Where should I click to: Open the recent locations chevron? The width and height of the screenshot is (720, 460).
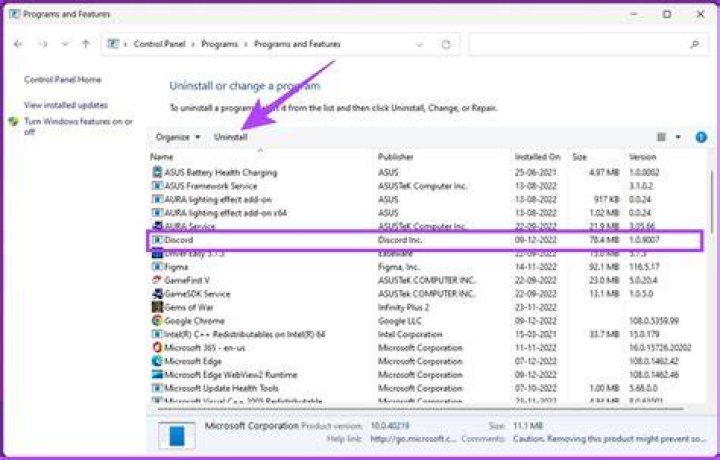[65, 44]
